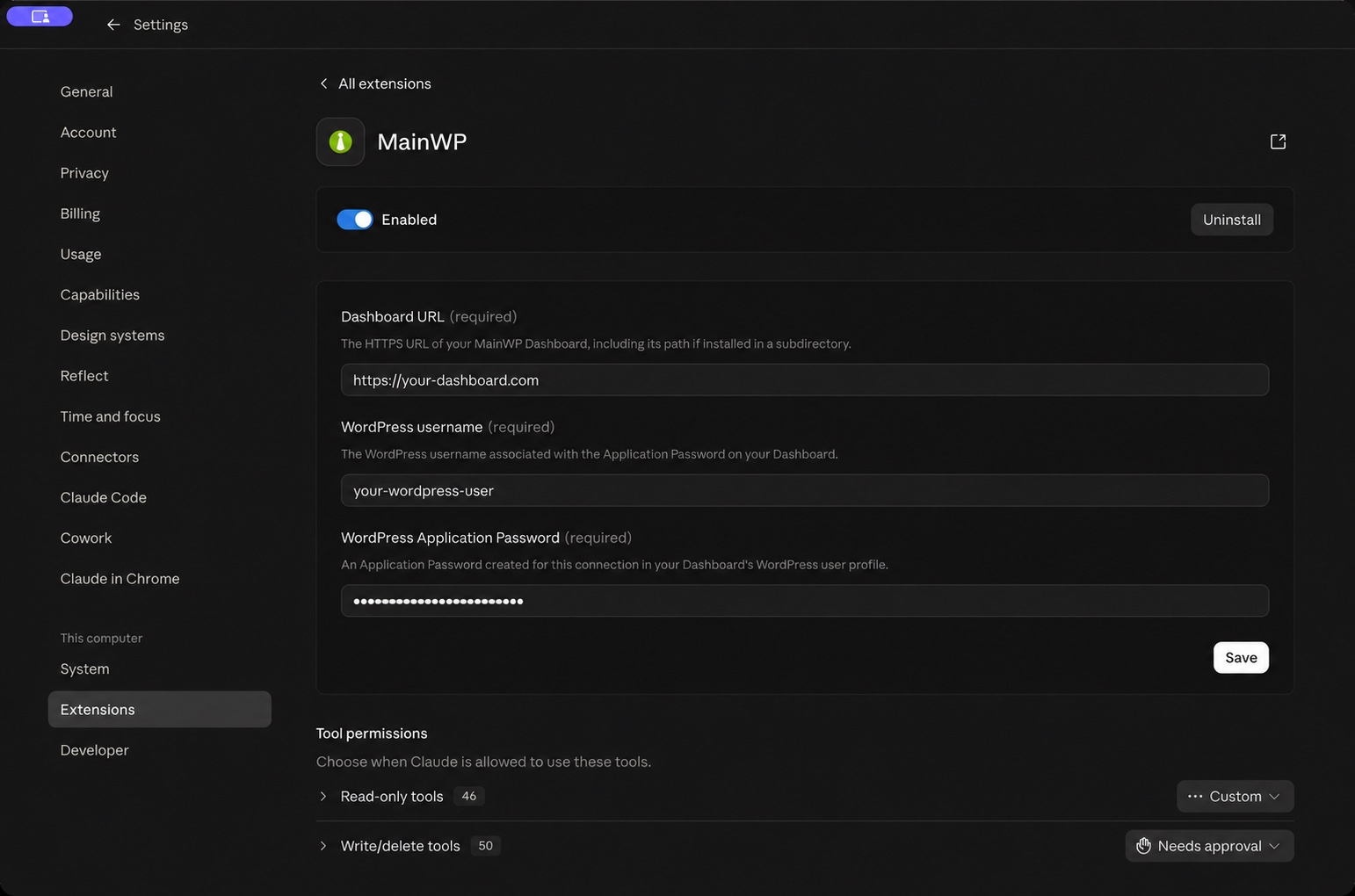Click the WordPress username field
The width and height of the screenshot is (1355, 896).
(805, 490)
